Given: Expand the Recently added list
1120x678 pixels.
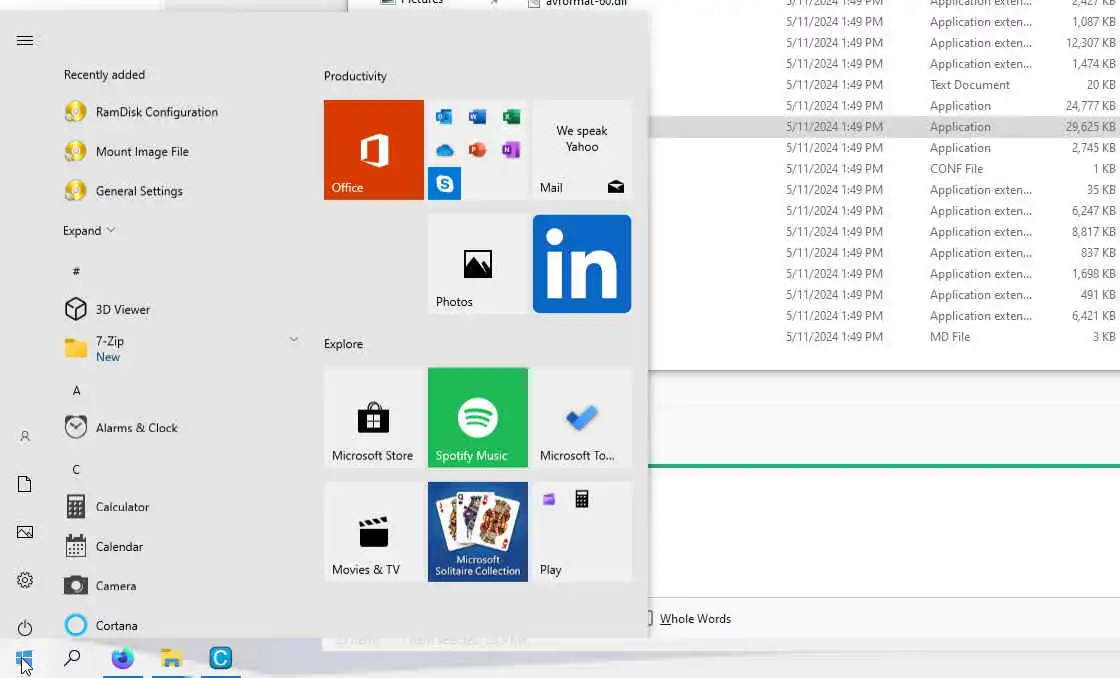Looking at the screenshot, I should [89, 230].
